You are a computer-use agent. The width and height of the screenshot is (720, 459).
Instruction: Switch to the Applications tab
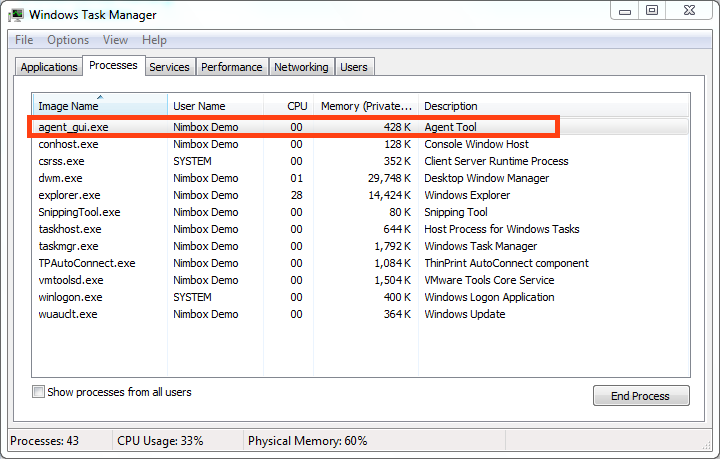coord(49,67)
